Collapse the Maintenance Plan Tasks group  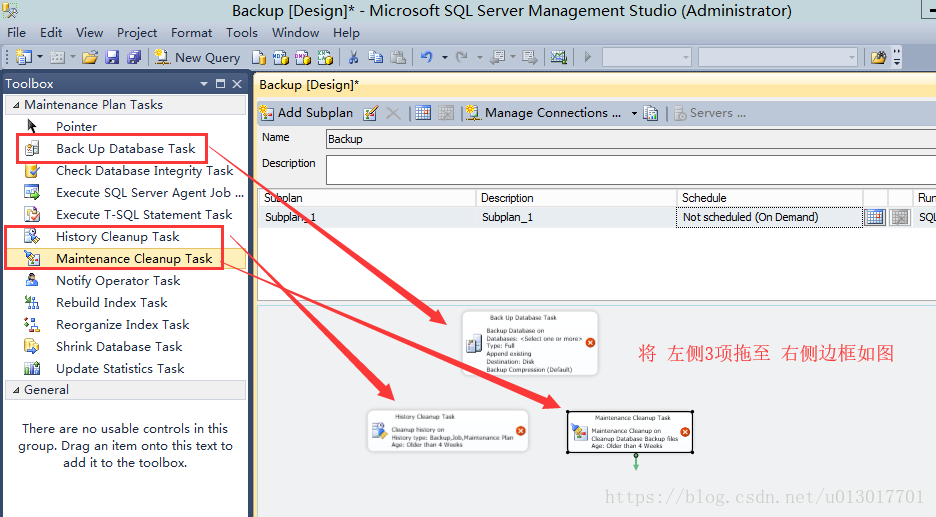pos(16,105)
